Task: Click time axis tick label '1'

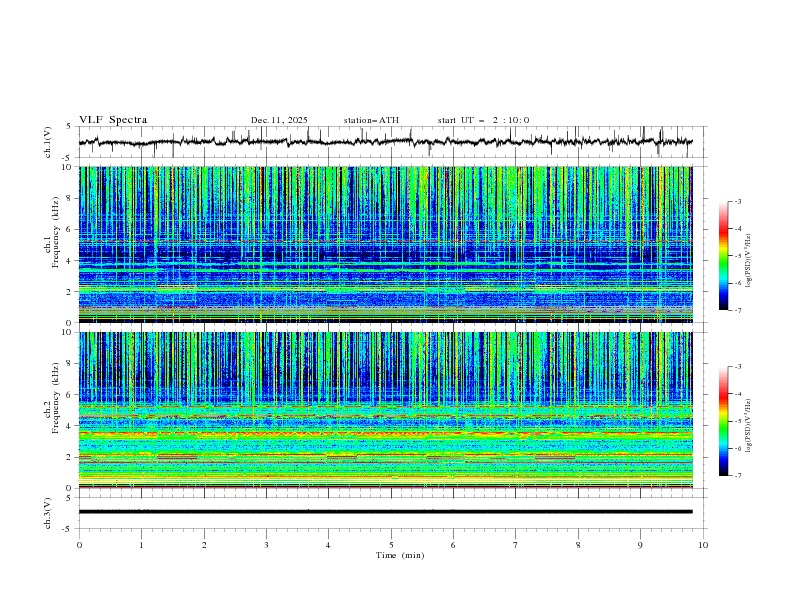Action: (x=141, y=545)
